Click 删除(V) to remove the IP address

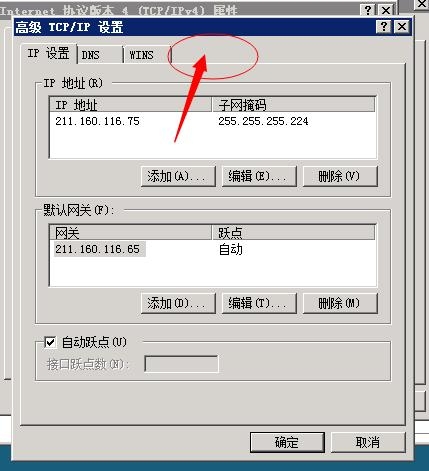click(x=340, y=176)
